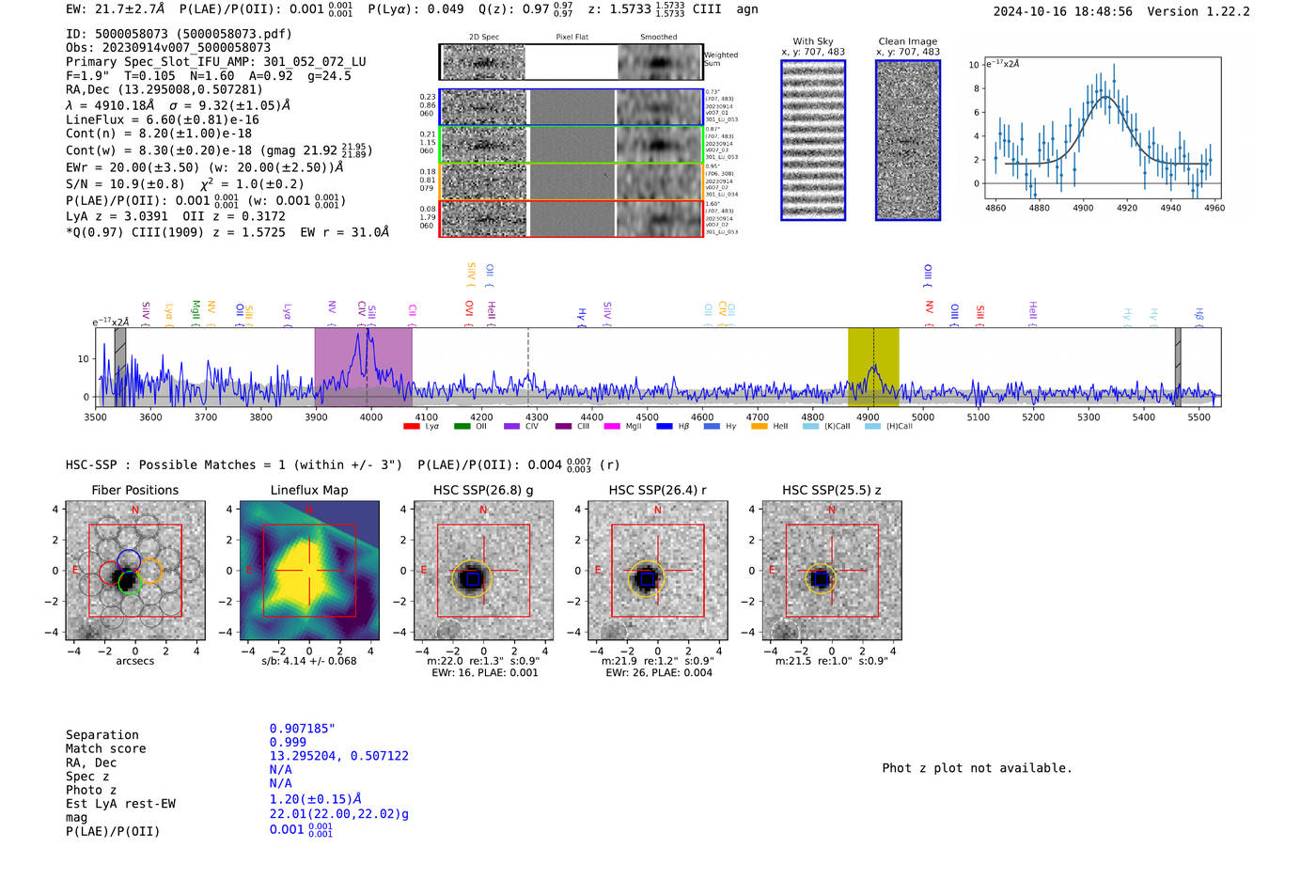Click the blue Hβ legend swatch
The width and height of the screenshot is (1316, 896).
[665, 426]
